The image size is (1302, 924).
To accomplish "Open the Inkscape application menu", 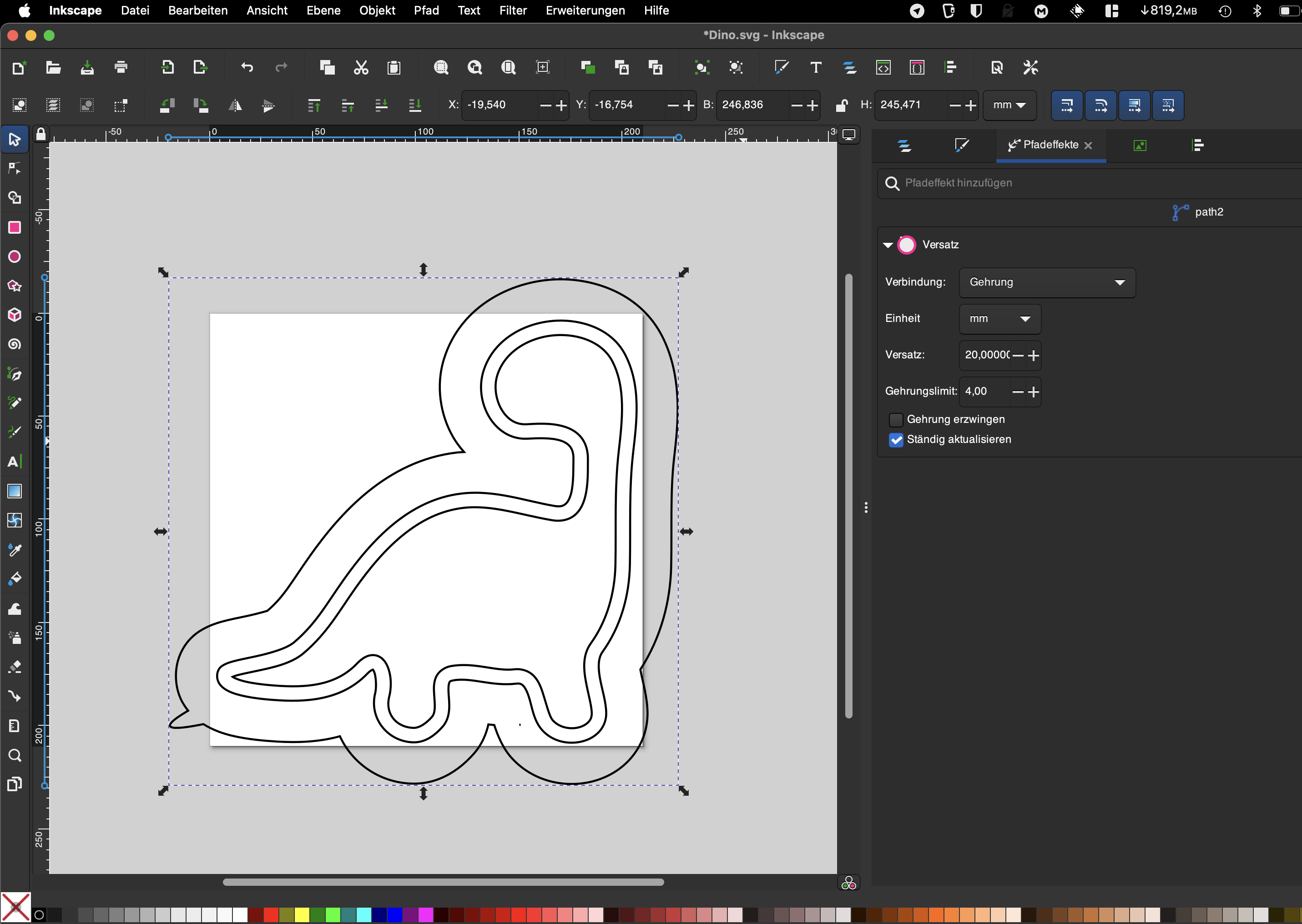I will click(75, 10).
